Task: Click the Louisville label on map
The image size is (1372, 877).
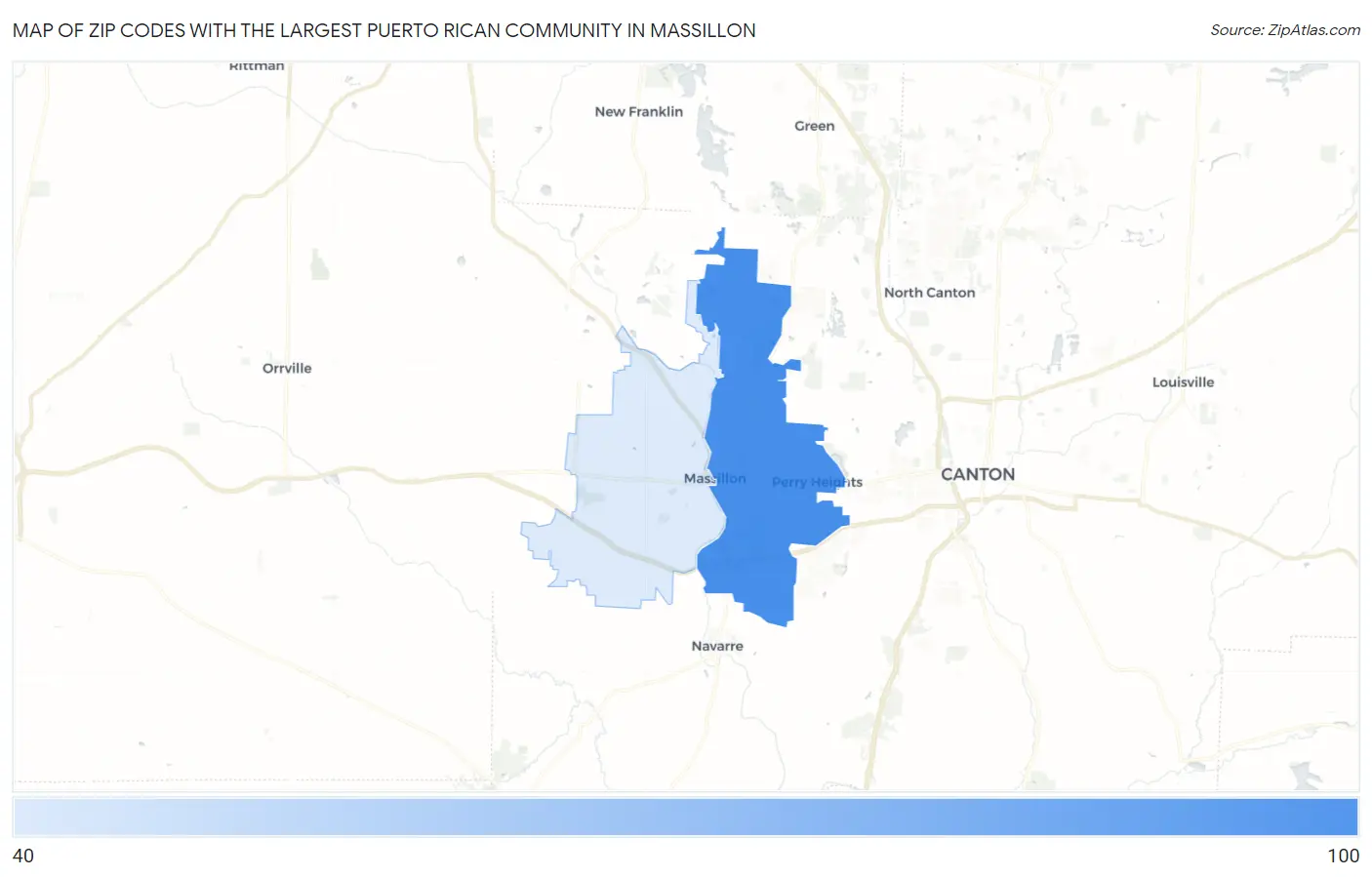Action: point(1183,382)
